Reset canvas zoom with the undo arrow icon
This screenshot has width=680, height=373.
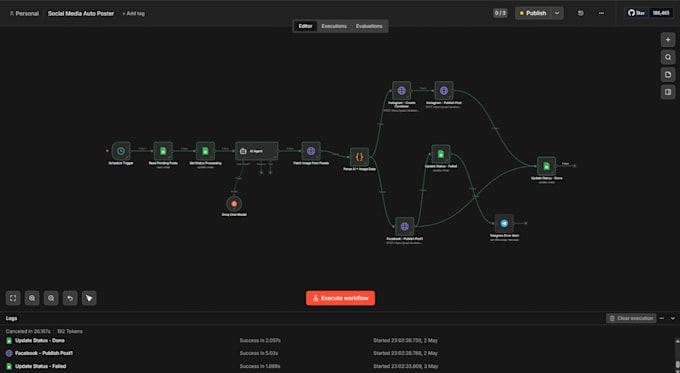pos(70,298)
